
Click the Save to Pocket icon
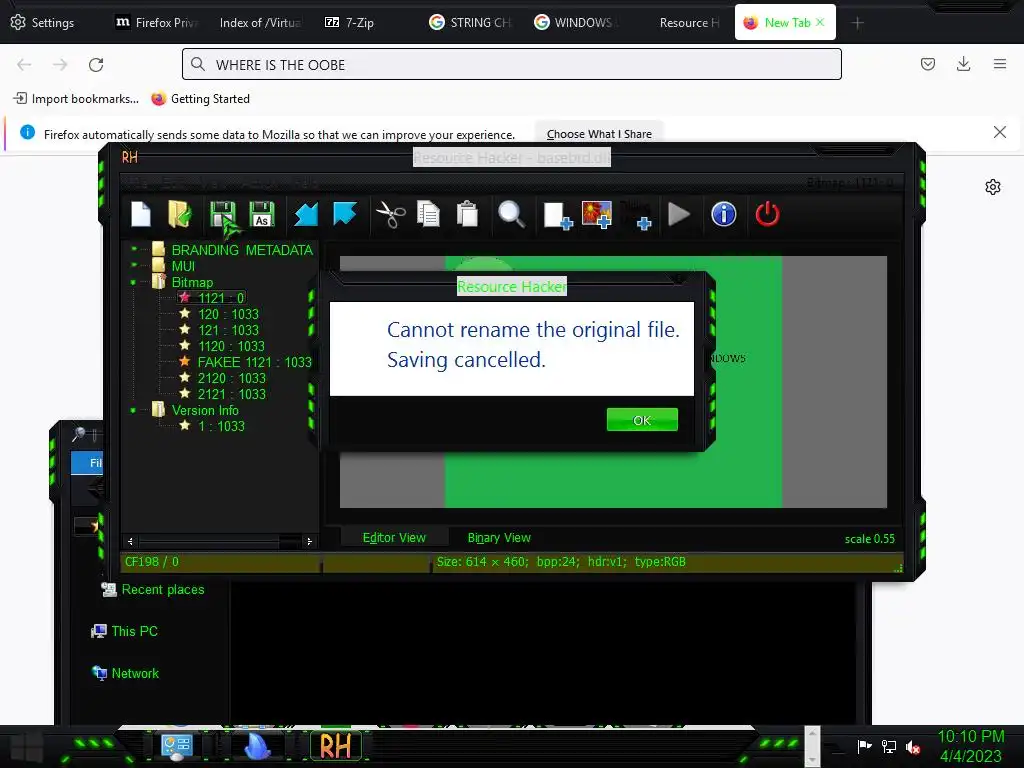tap(928, 64)
